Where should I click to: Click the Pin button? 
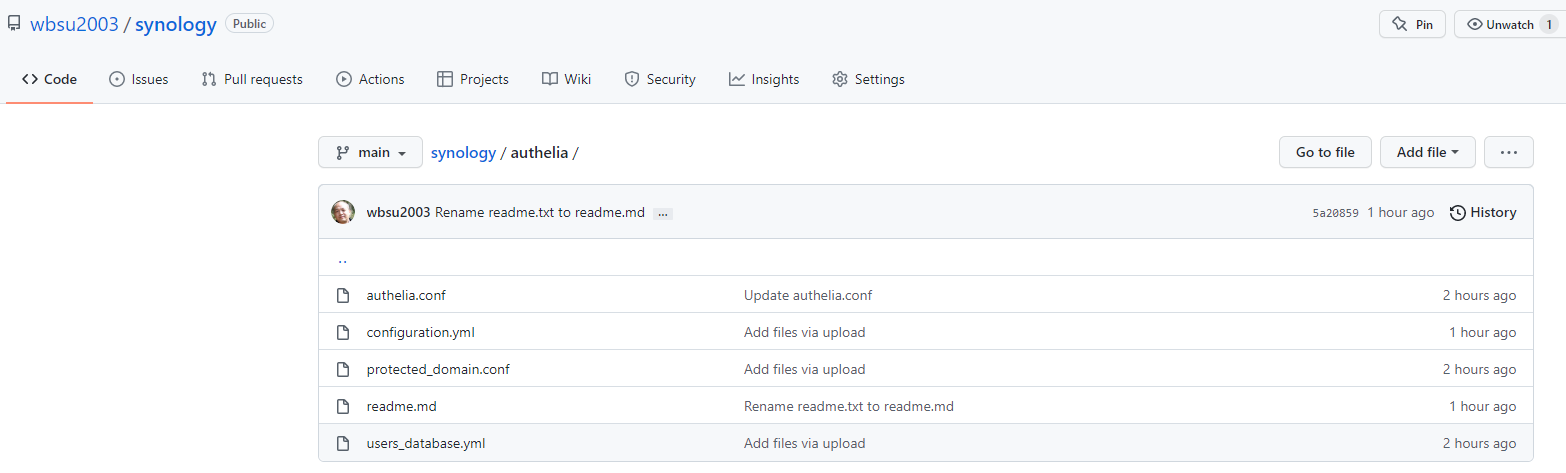pos(1412,24)
